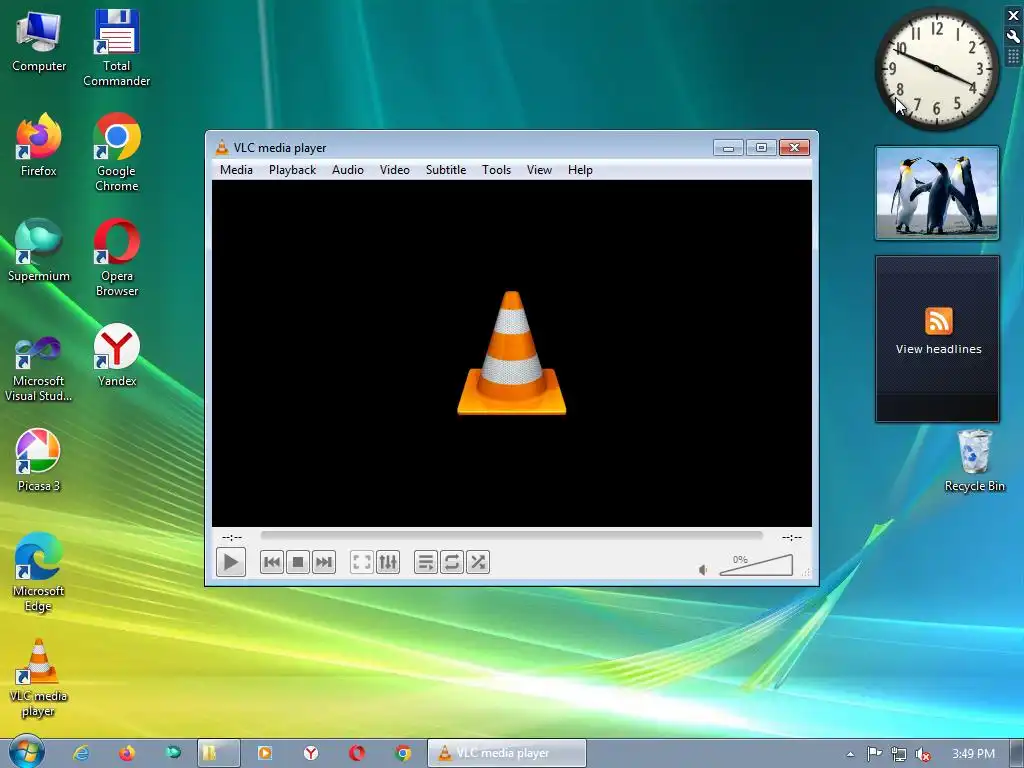This screenshot has width=1024, height=768.
Task: Stop playback in VLC
Action: coord(298,562)
